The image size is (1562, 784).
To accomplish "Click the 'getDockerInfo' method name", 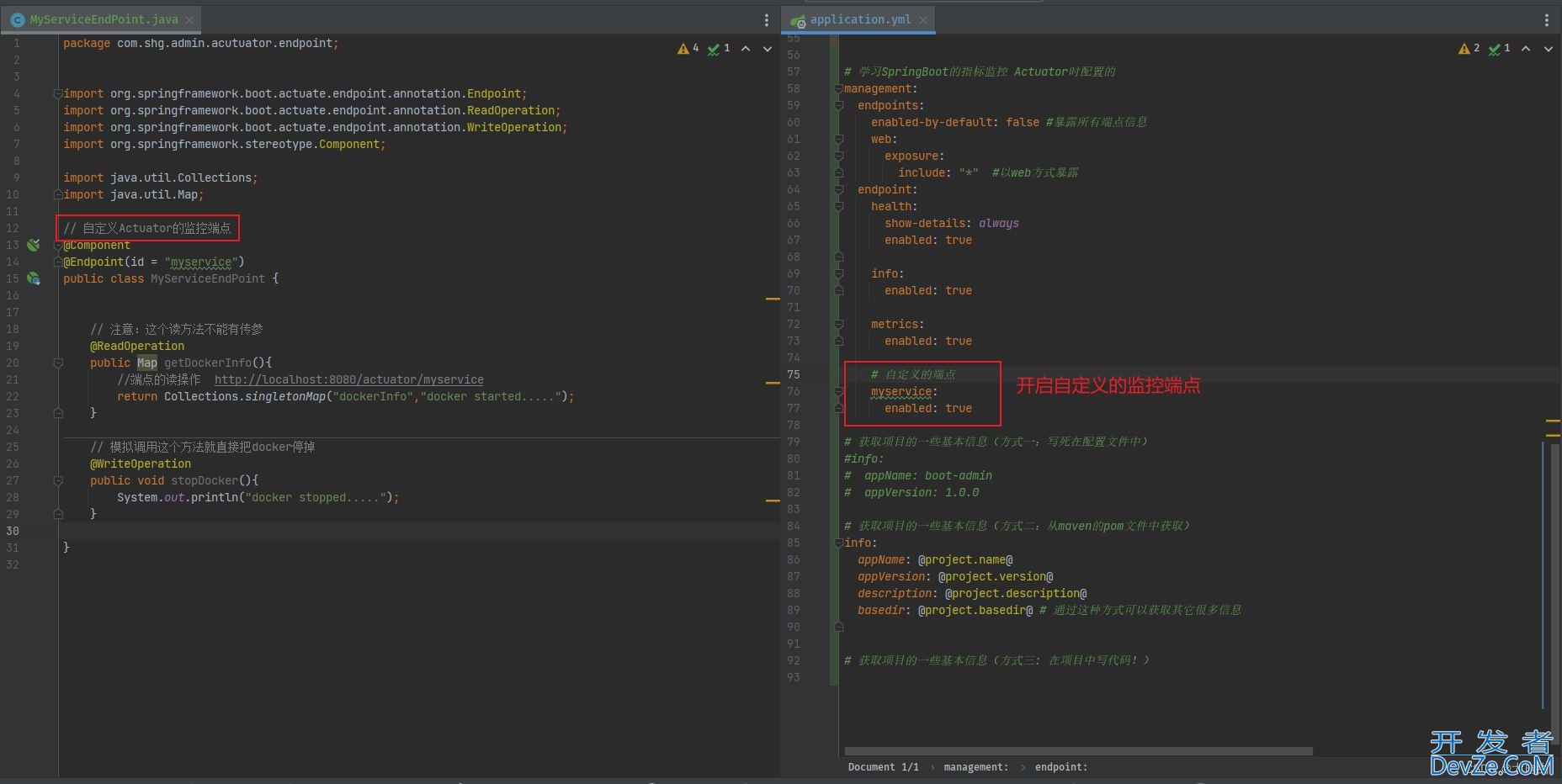I will click(x=208, y=363).
